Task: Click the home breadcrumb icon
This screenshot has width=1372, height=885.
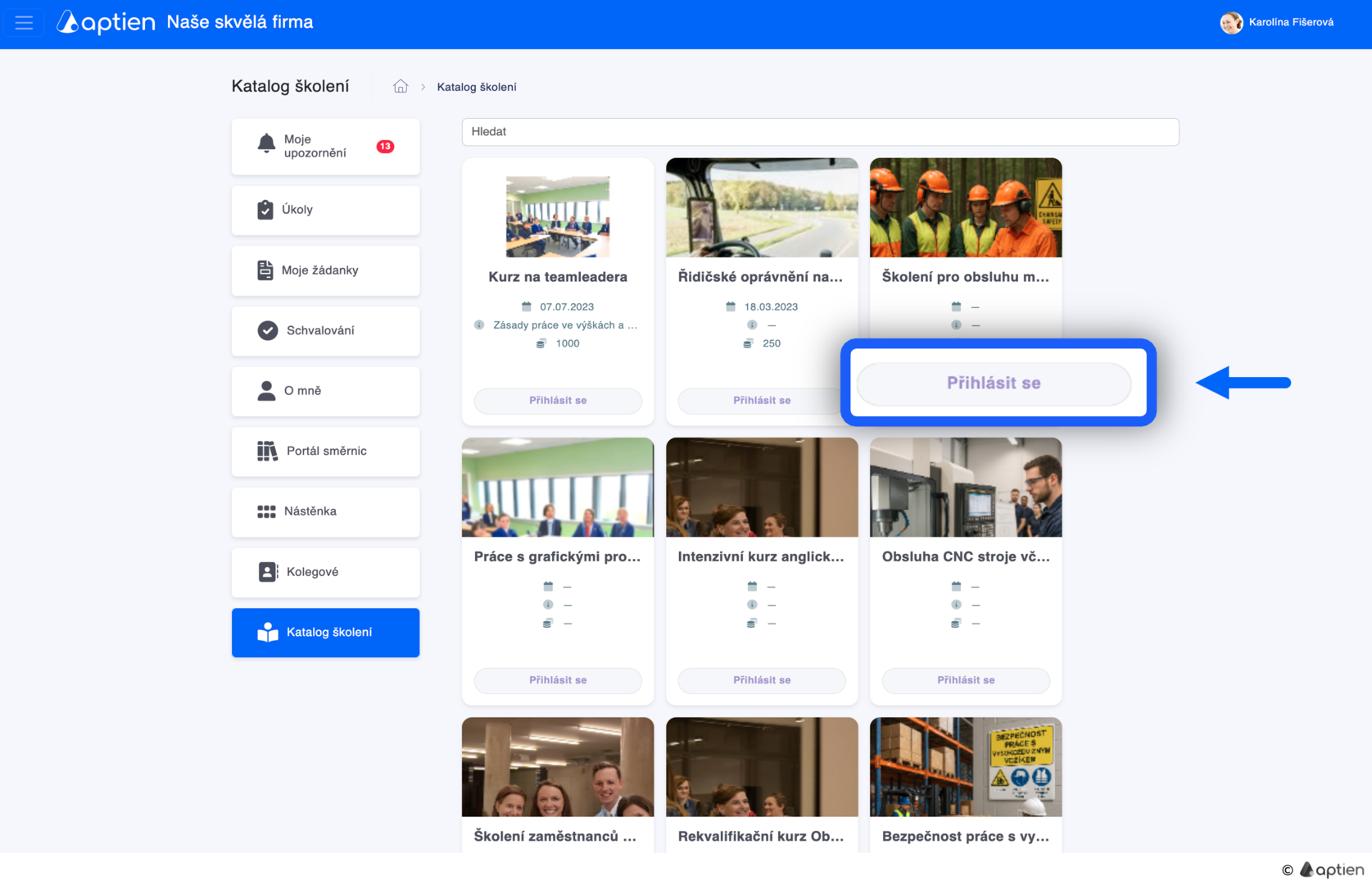Action: click(401, 86)
